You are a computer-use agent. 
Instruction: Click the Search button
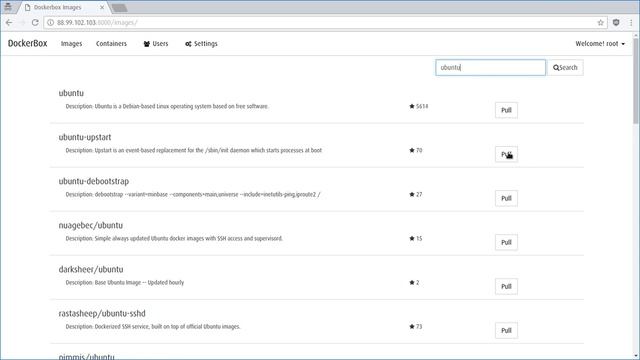click(565, 67)
